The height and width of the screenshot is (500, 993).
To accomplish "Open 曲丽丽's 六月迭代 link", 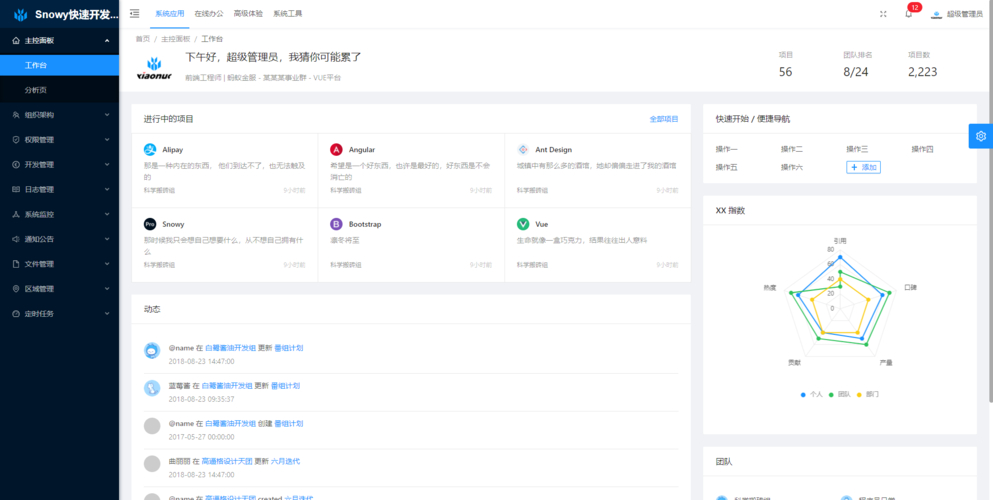I will coord(286,461).
